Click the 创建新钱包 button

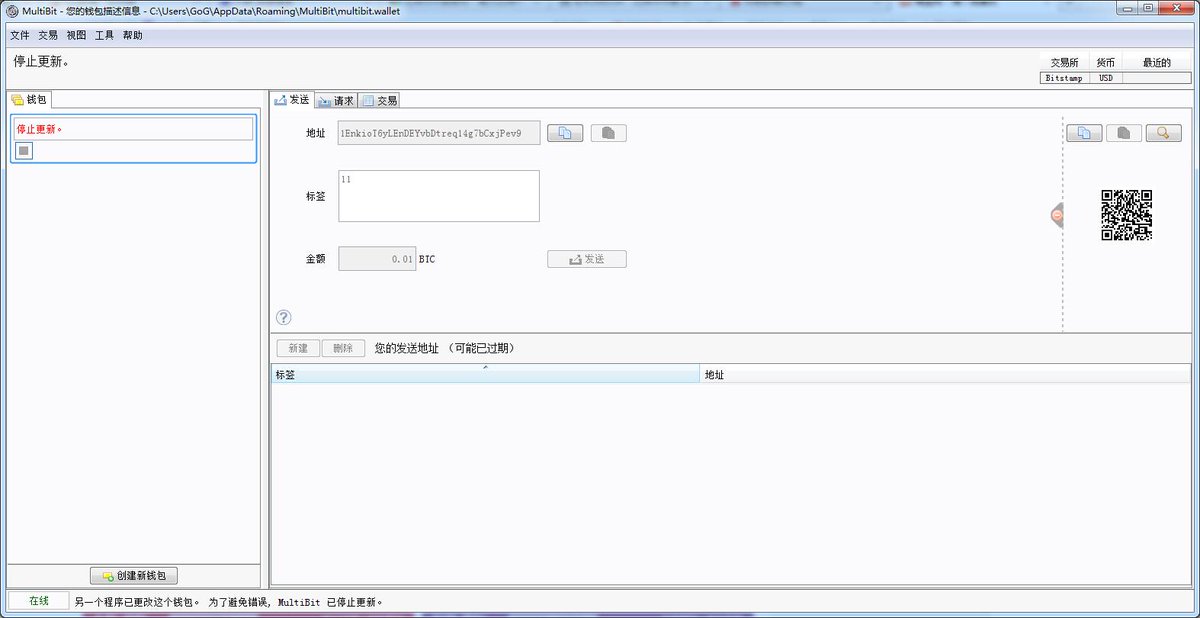(134, 576)
